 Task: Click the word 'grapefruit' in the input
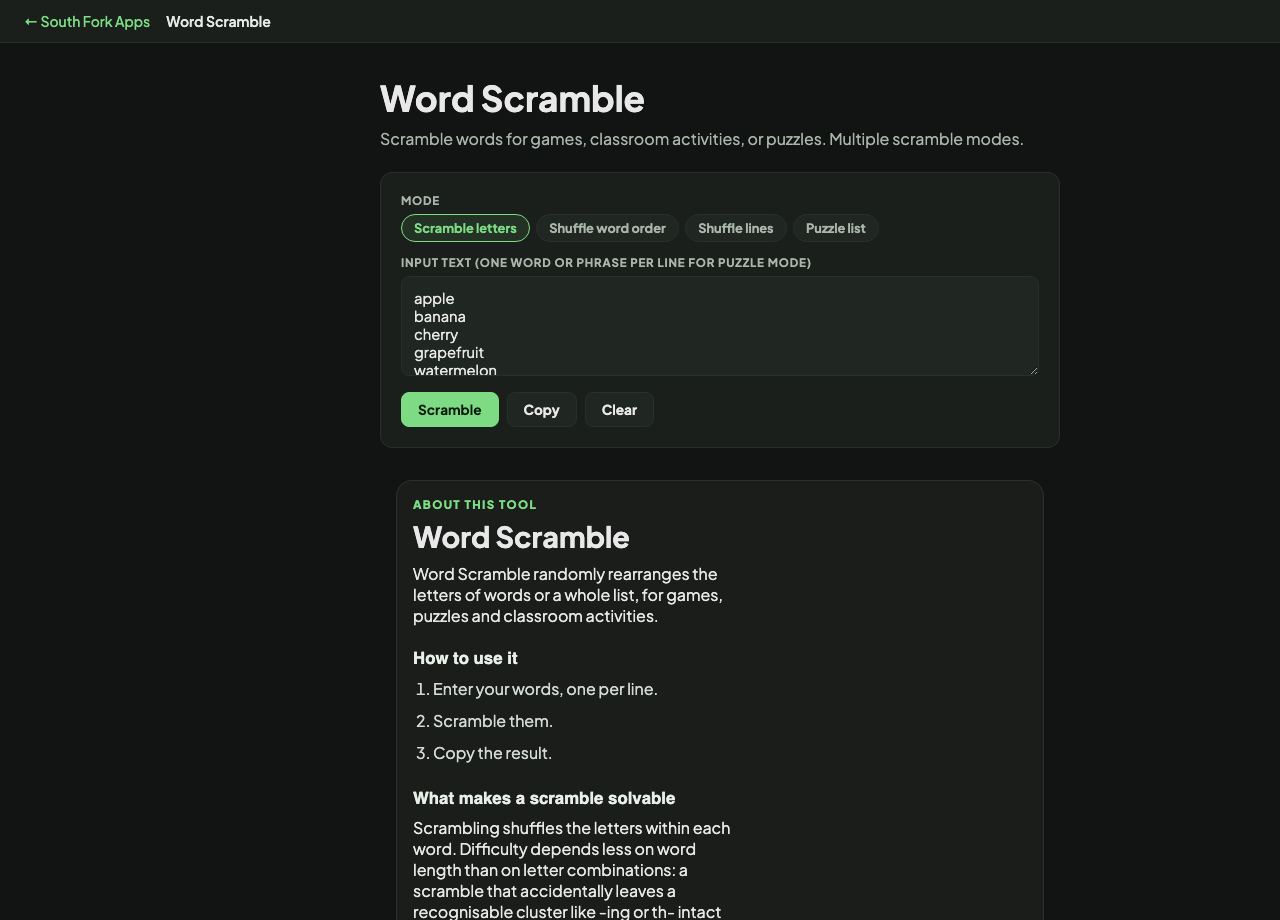click(x=449, y=353)
